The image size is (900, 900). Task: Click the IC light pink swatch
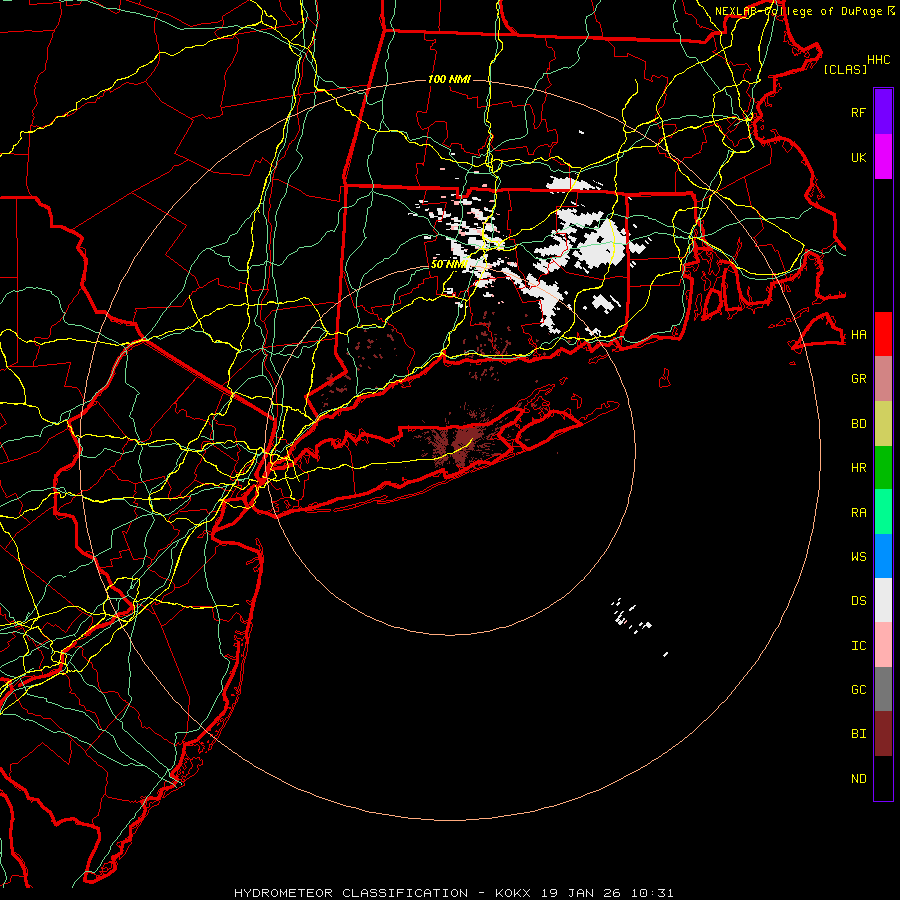[883, 645]
